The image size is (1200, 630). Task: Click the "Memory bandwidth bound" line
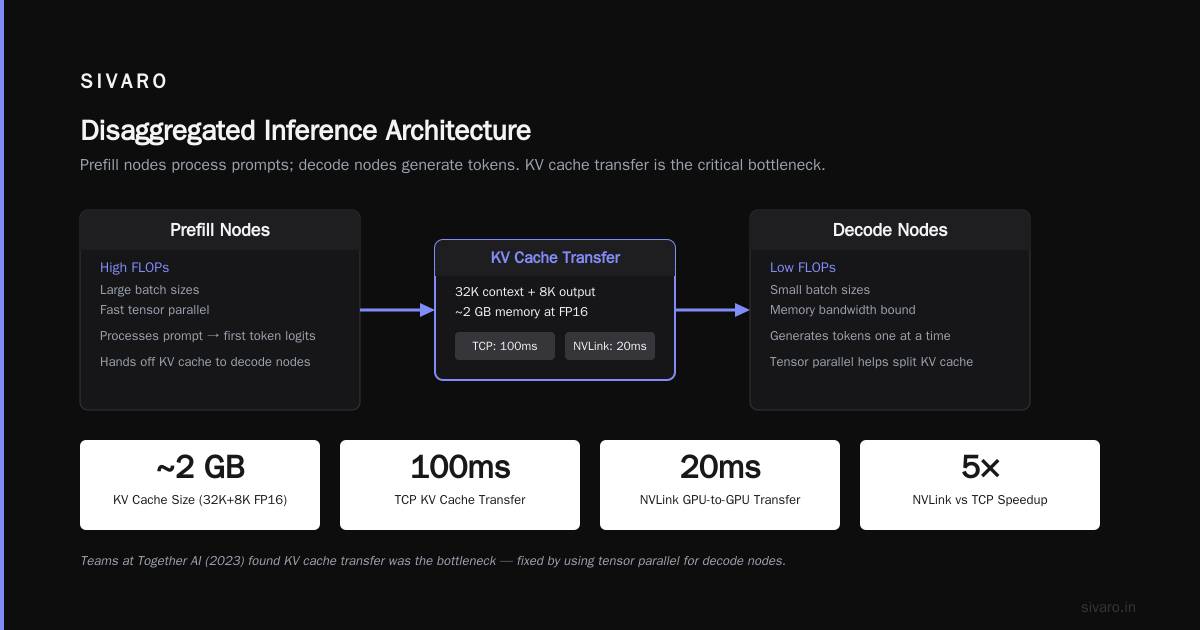(843, 310)
